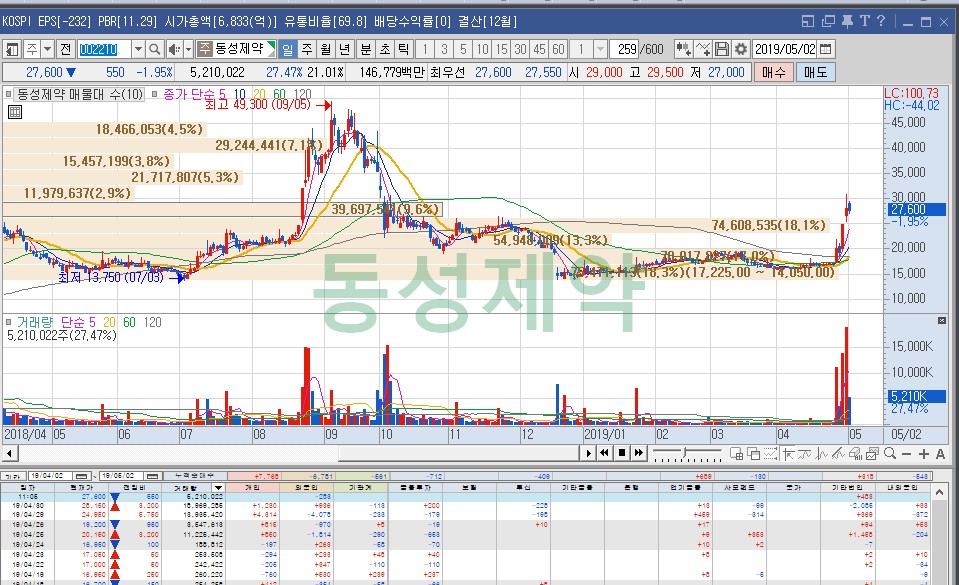959x585 pixels.
Task: Pin the window with pushpin icon
Action: coord(847,21)
